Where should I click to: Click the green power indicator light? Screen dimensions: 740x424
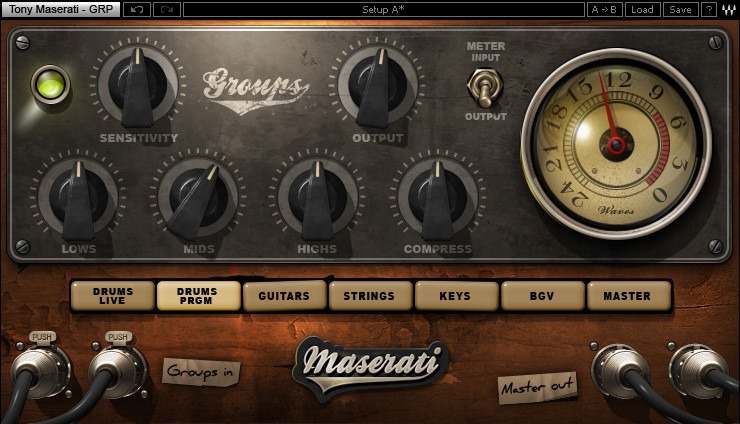coord(50,85)
